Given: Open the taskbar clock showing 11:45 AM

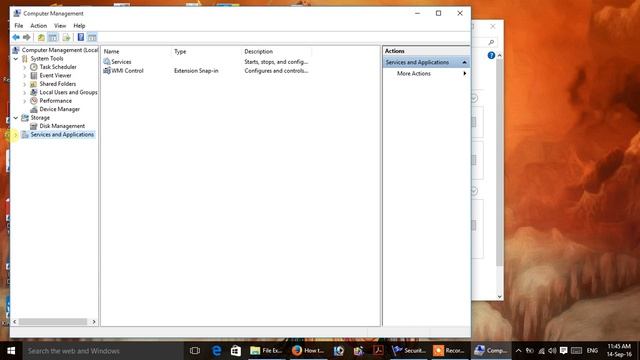Looking at the screenshot, I should coord(619,351).
